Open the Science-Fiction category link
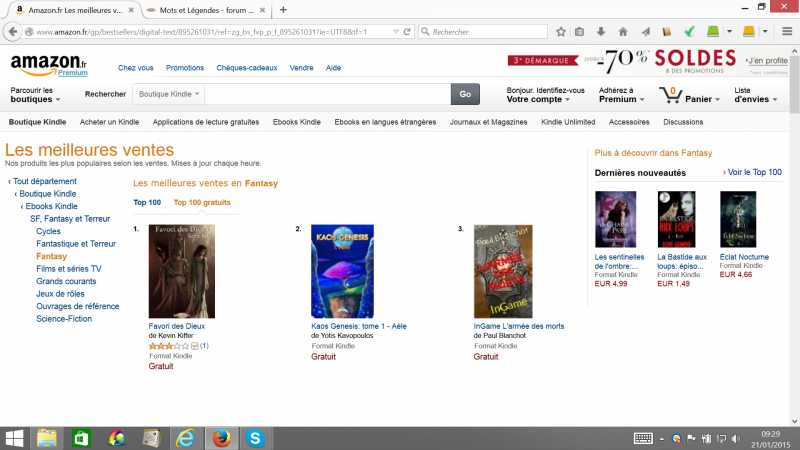800x450 pixels. click(x=64, y=319)
